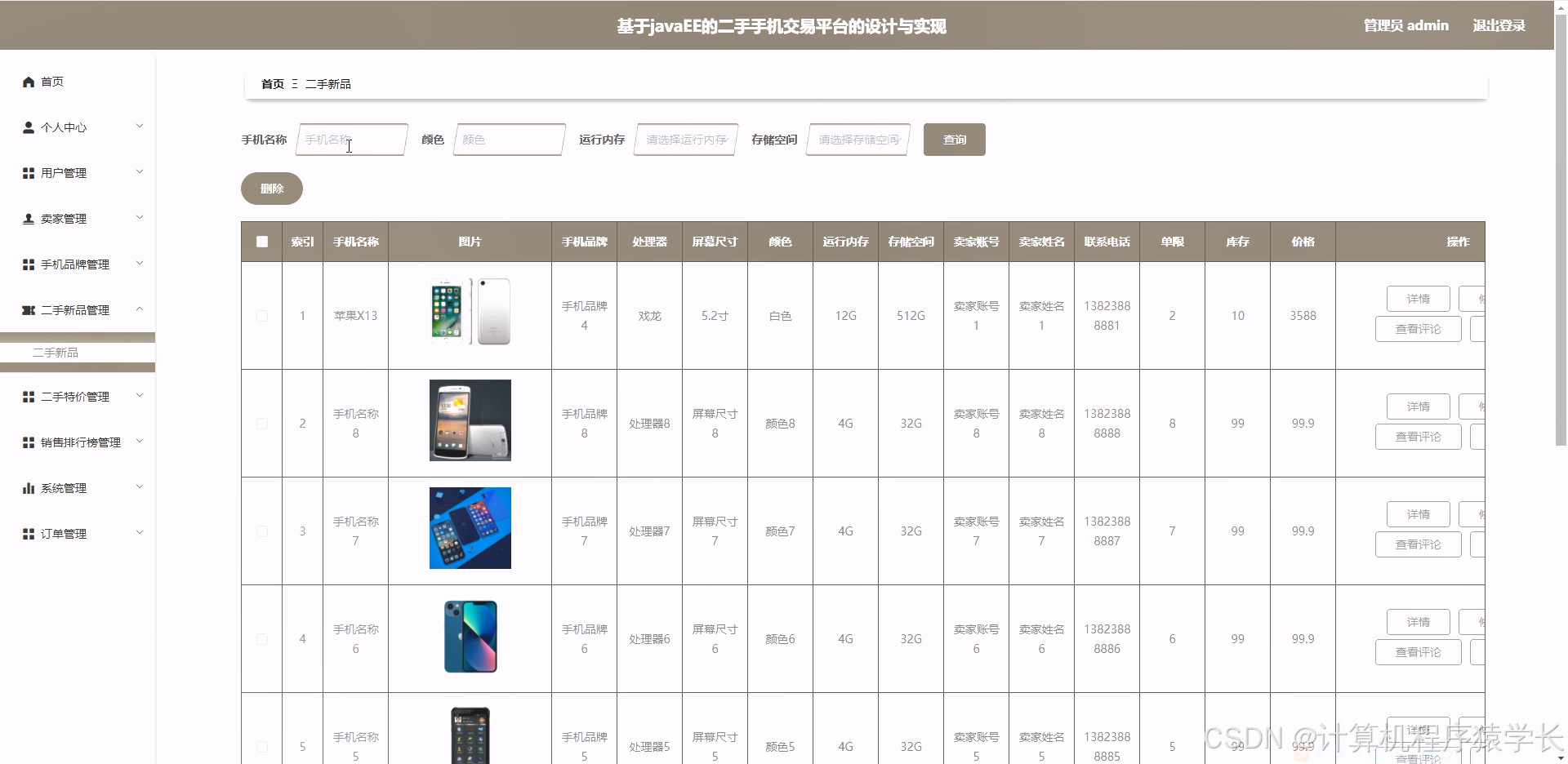Click 查看评论 on the 苹果X13 row

coord(1418,329)
